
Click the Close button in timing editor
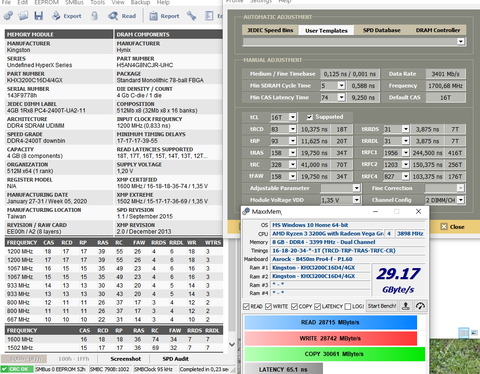click(x=452, y=227)
